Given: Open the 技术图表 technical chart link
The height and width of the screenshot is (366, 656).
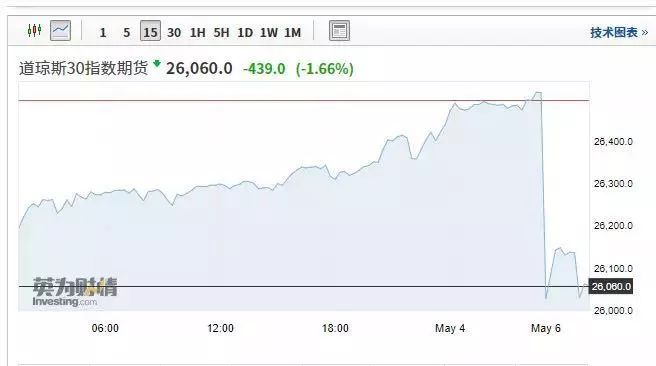Looking at the screenshot, I should tap(619, 33).
